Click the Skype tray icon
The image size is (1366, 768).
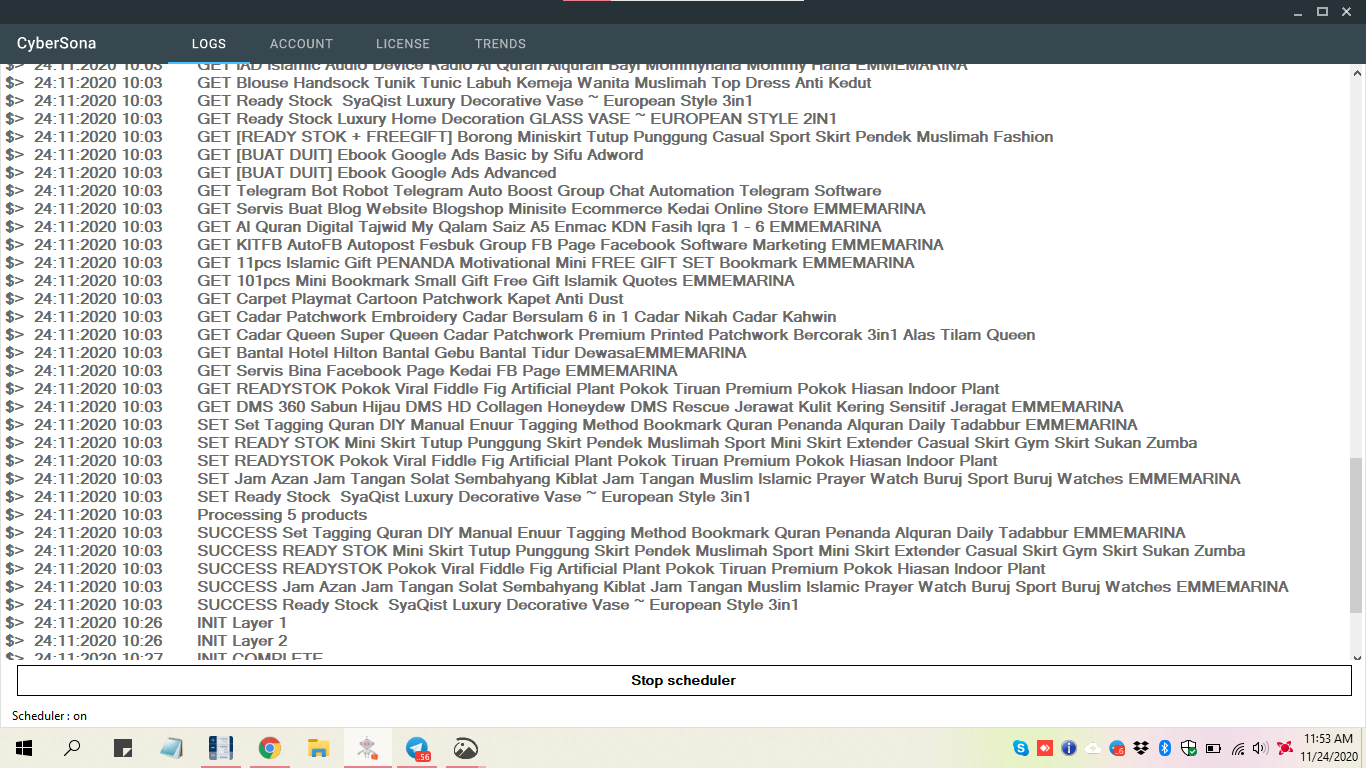[x=1021, y=748]
